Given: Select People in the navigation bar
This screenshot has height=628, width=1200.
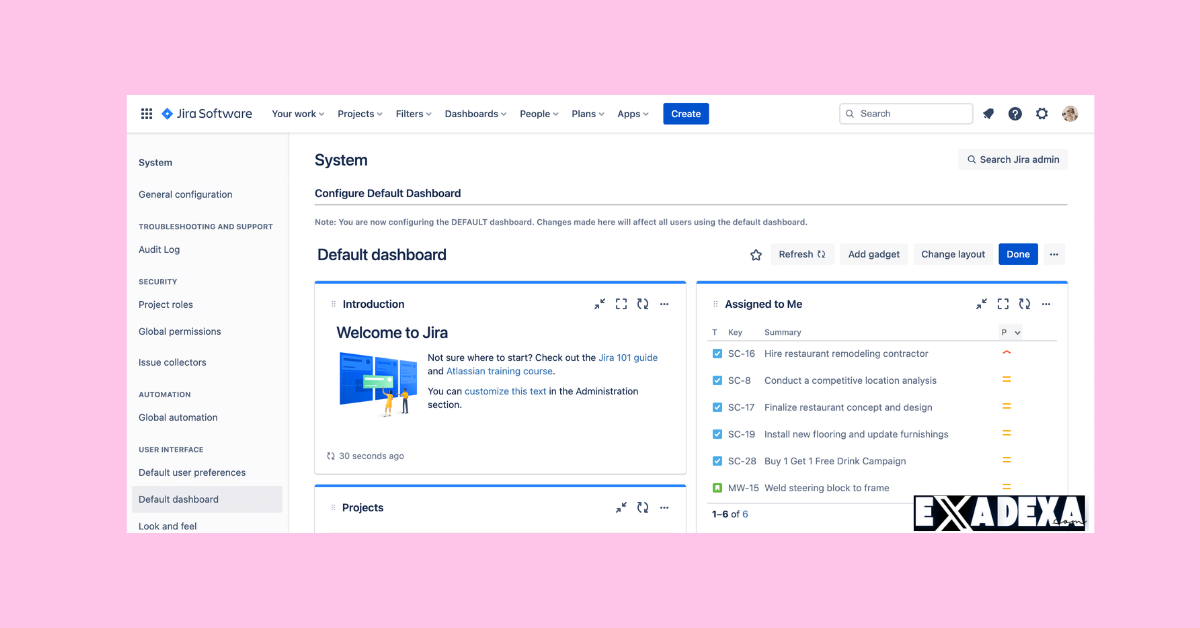Looking at the screenshot, I should pyautogui.click(x=538, y=113).
